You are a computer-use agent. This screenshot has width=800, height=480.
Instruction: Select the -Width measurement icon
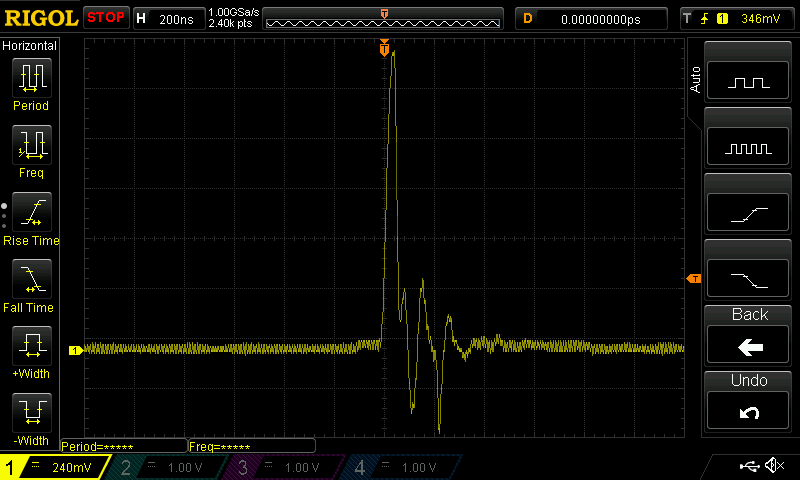(32, 413)
